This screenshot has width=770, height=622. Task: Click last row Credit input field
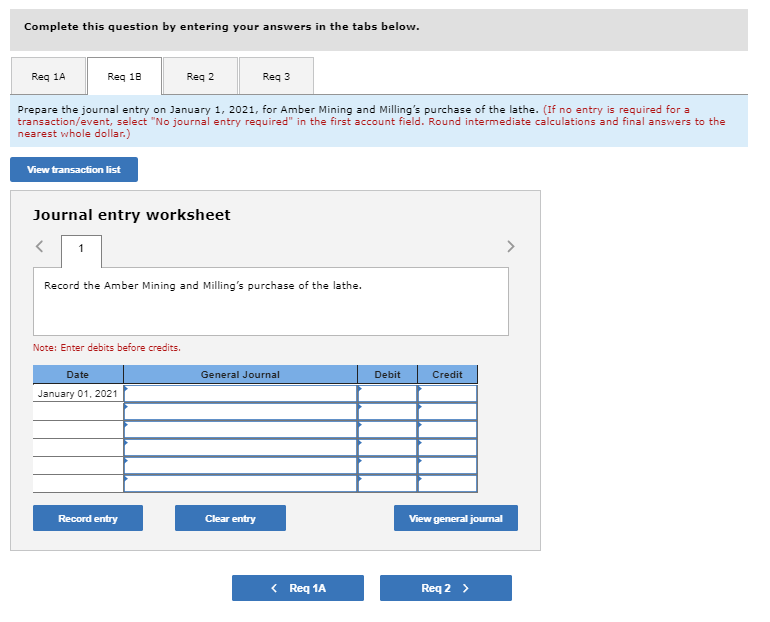(x=447, y=484)
